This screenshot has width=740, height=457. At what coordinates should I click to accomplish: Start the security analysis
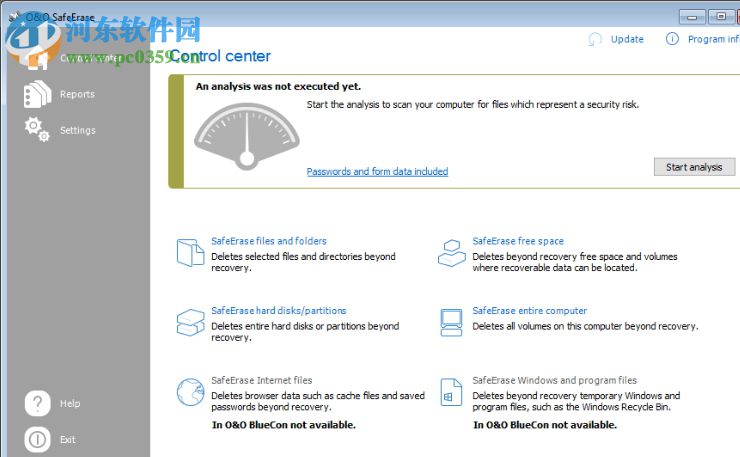(x=694, y=167)
